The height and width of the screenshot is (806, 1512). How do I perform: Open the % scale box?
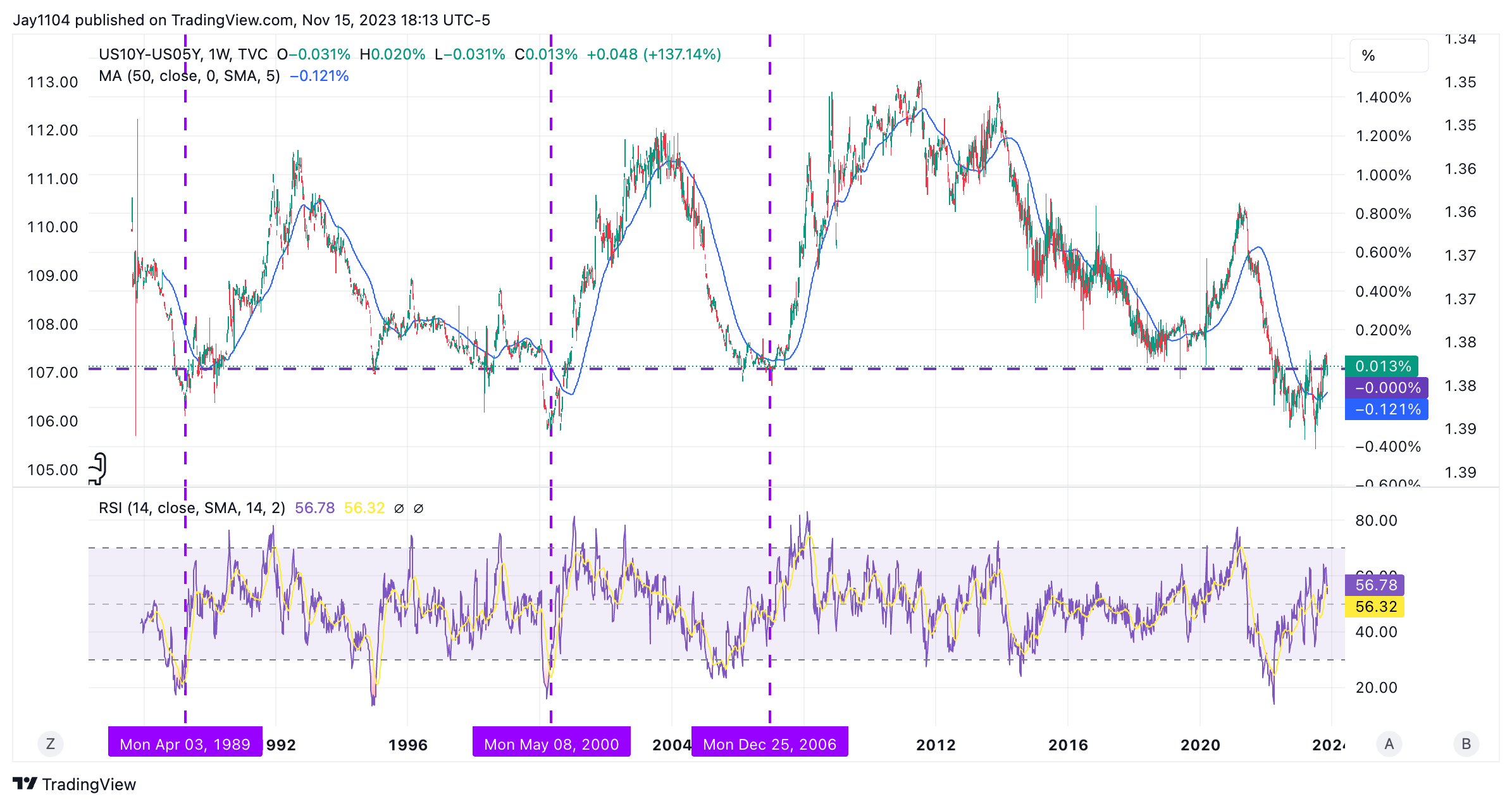click(x=1389, y=56)
